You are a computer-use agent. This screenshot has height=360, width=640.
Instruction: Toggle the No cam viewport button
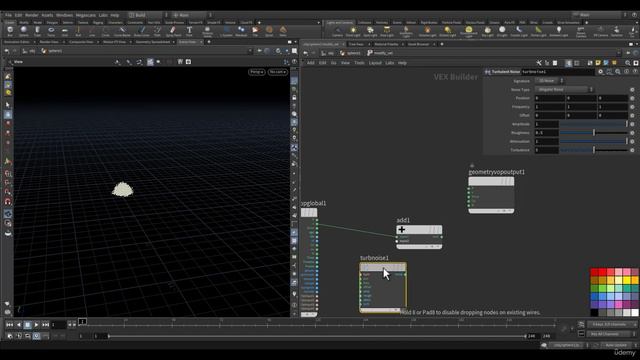tap(278, 72)
